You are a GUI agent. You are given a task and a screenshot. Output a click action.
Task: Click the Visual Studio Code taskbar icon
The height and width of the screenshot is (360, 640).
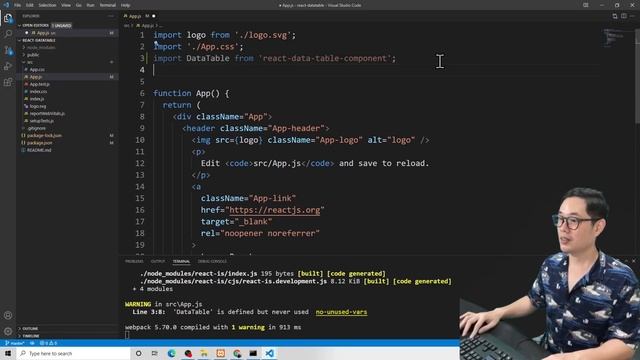coord(269,353)
